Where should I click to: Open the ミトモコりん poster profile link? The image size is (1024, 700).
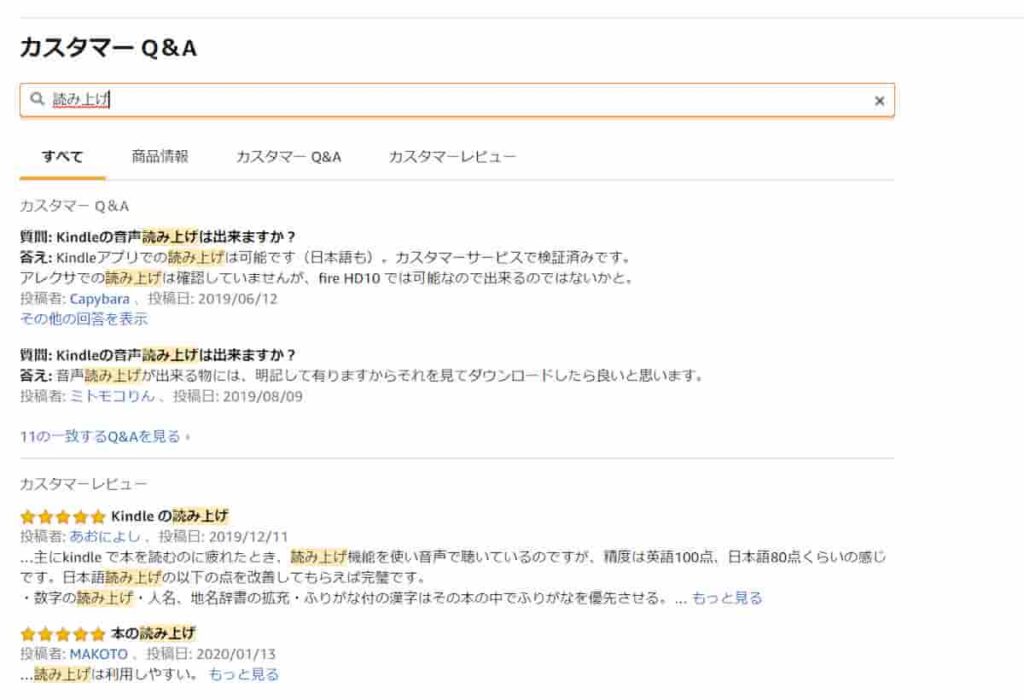(112, 396)
